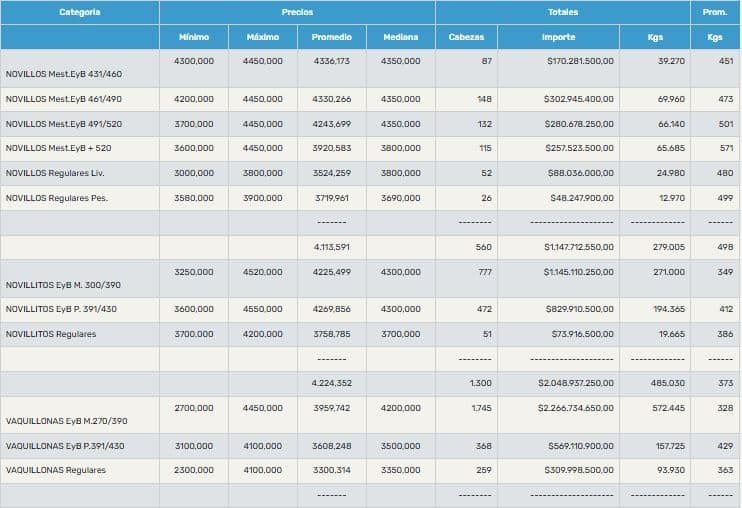Click the Promedio column header
This screenshot has height=508, width=742.
(332, 37)
